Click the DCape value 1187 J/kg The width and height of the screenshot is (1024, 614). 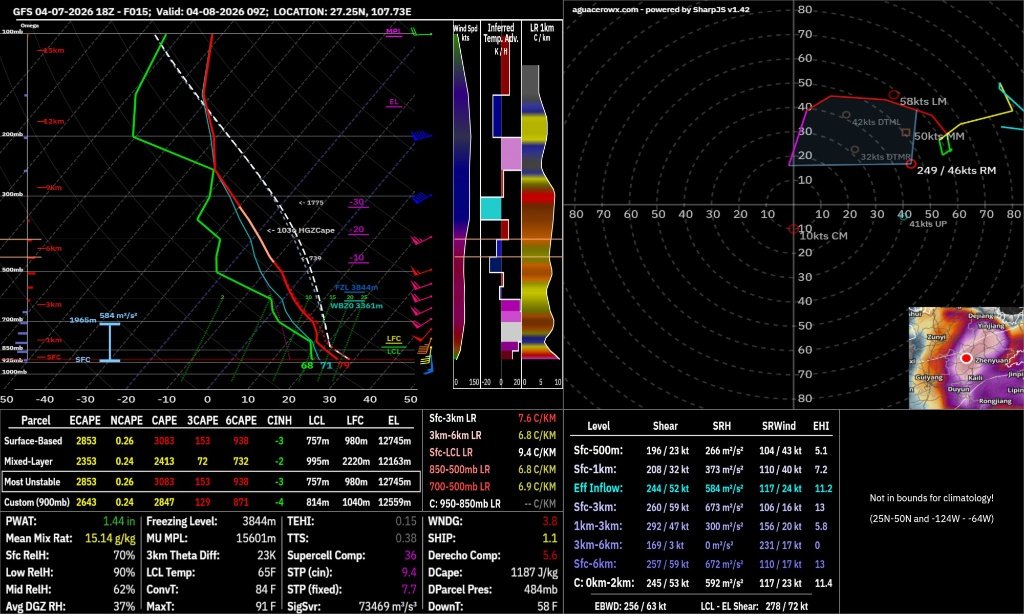pos(534,572)
